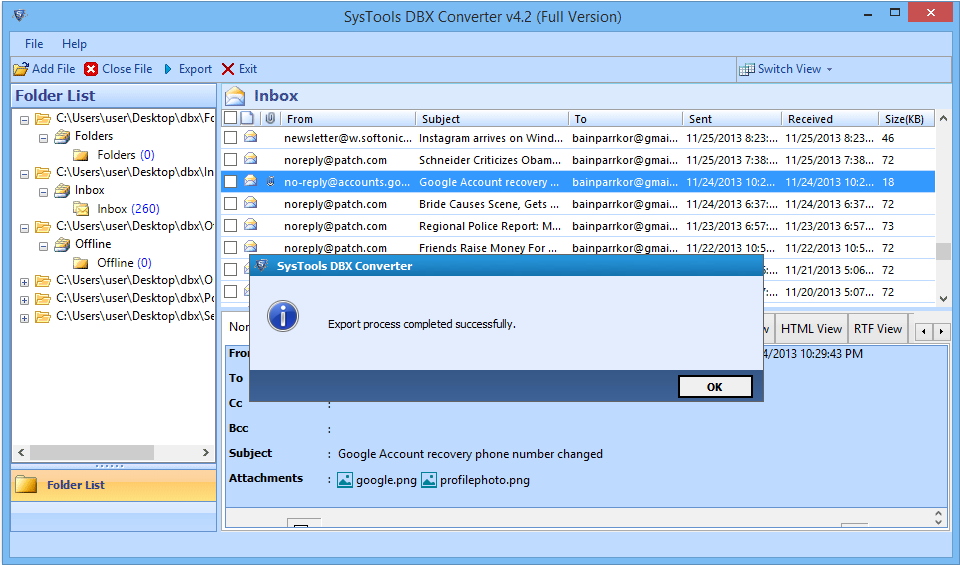This screenshot has width=960, height=565.
Task: Toggle the select-all checkbox in header
Action: pos(230,118)
